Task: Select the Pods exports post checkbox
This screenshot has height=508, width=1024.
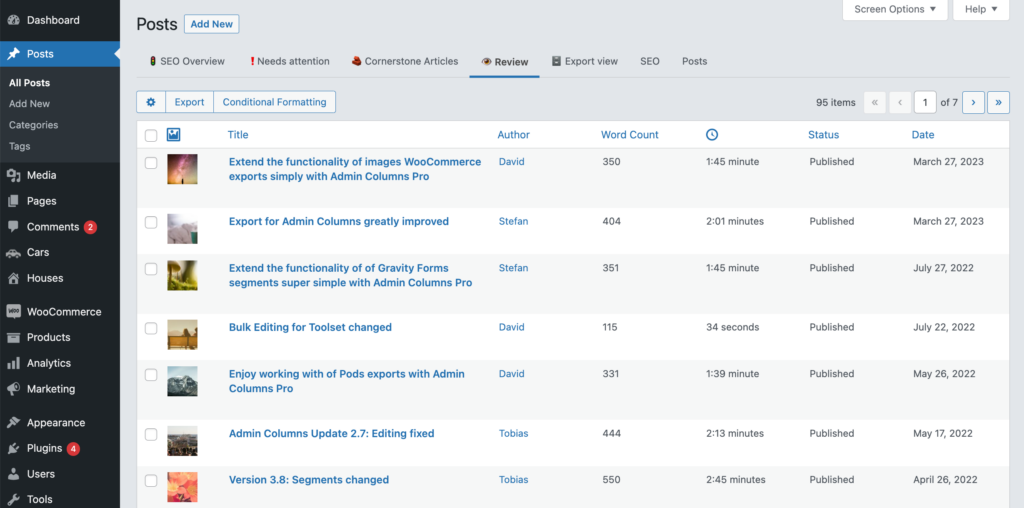Action: 151,375
